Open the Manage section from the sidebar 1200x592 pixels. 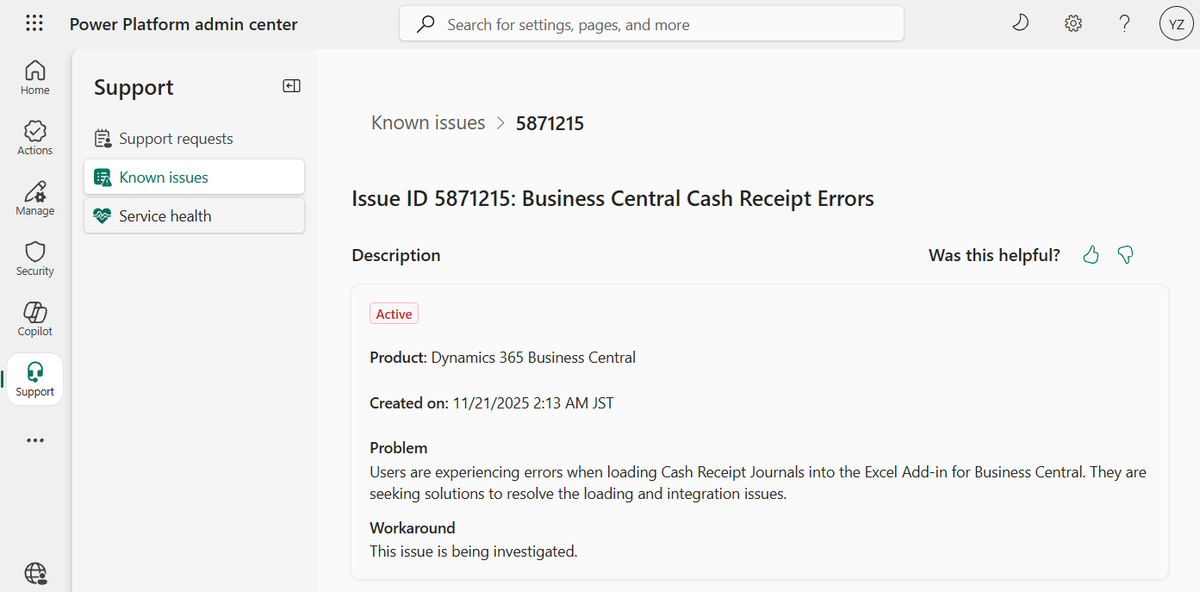[x=34, y=198]
